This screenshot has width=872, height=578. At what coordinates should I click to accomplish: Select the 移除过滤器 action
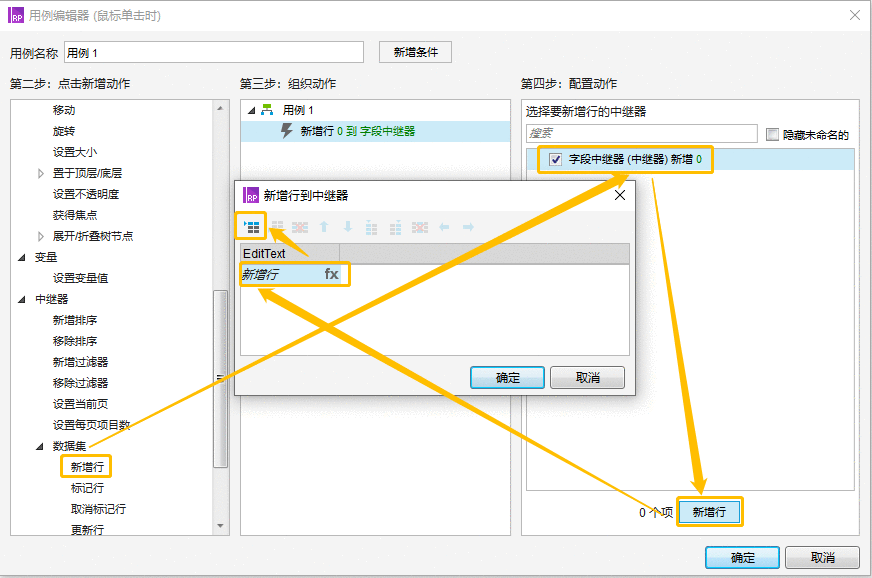[x=81, y=383]
